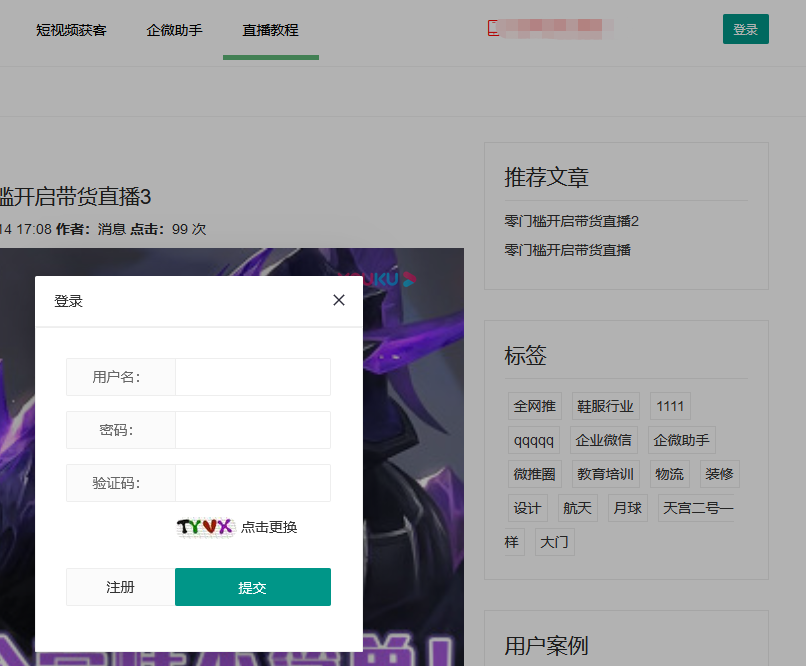
Task: Click the red phone icon in header
Action: (x=493, y=28)
